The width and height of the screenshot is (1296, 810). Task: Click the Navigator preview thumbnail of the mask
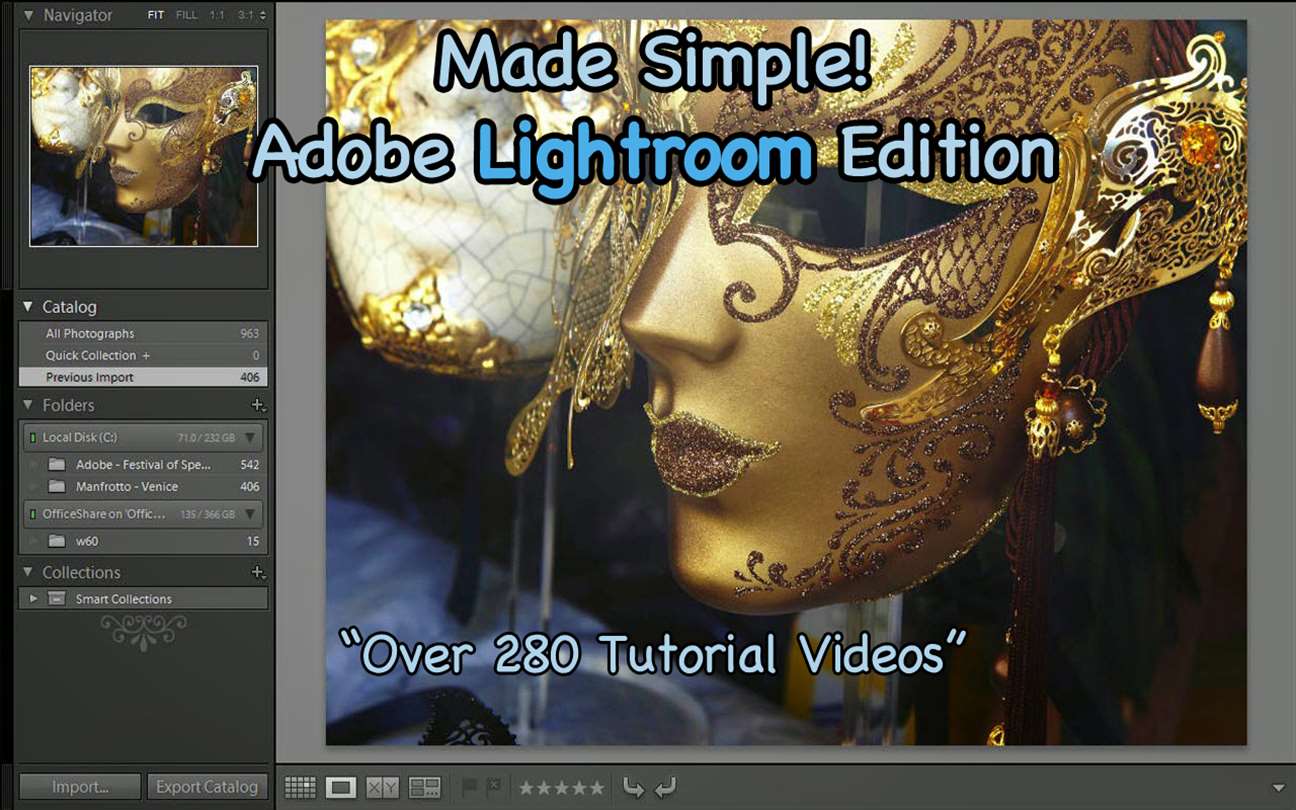point(144,156)
